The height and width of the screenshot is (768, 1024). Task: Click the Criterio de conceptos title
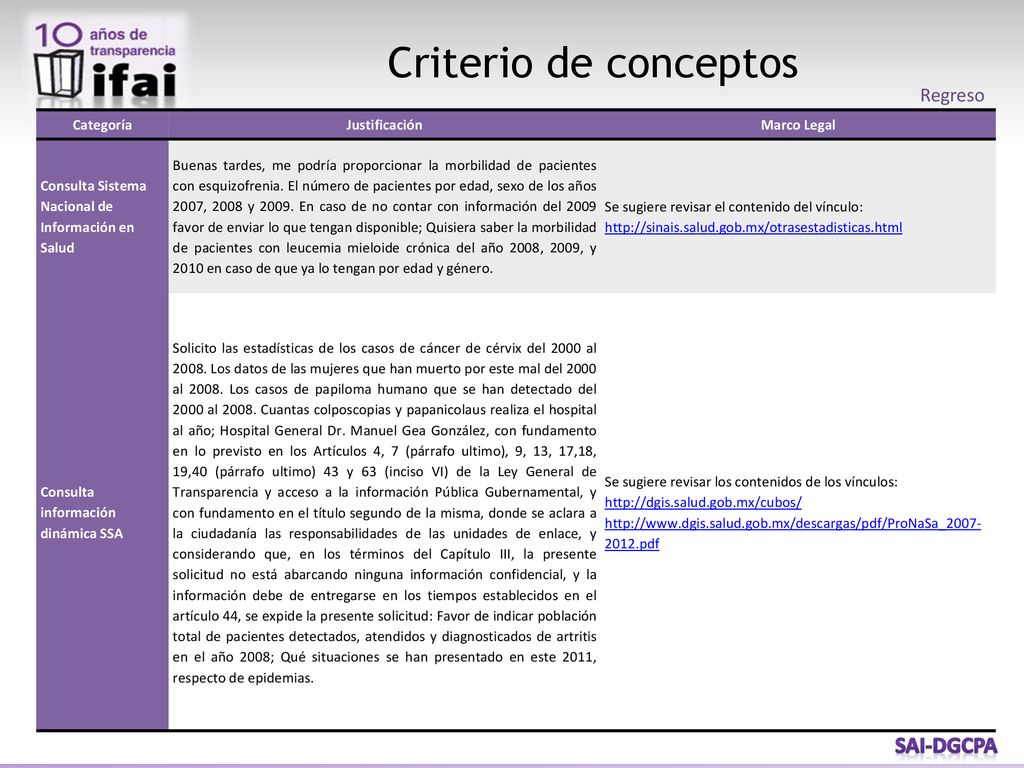pyautogui.click(x=592, y=63)
